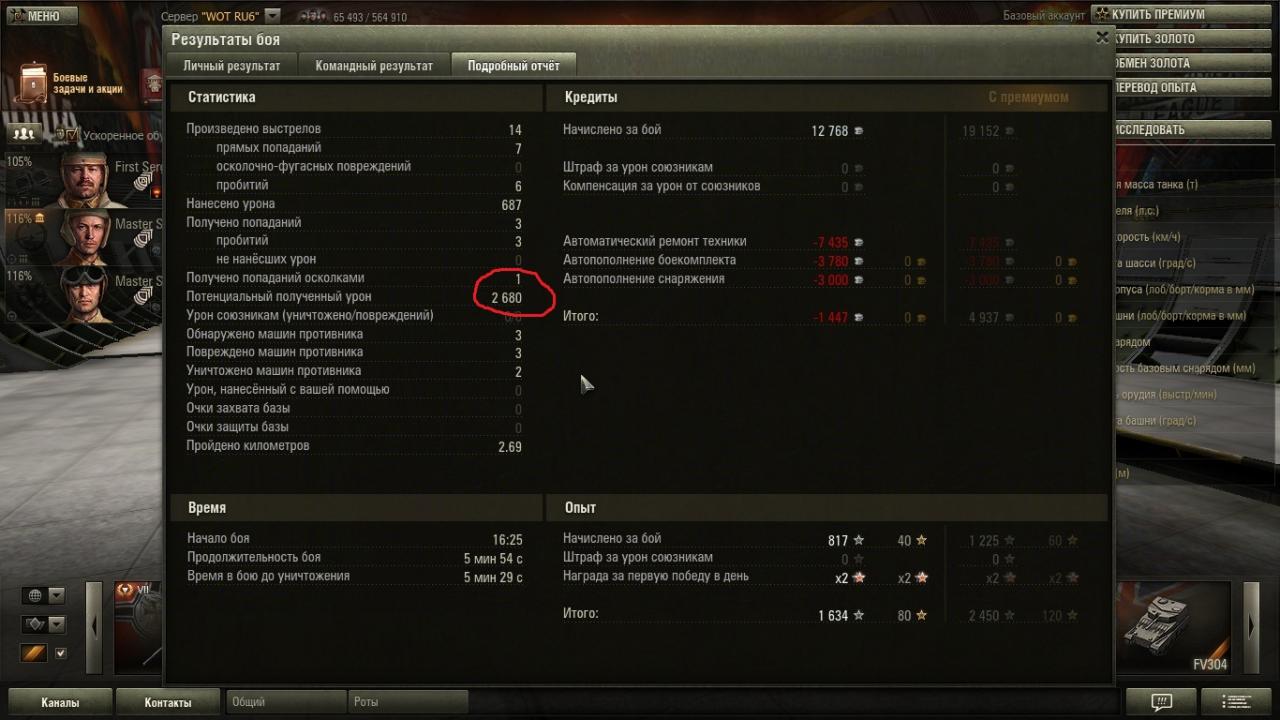Select the first crew member portrait
The image size is (1280, 720).
(85, 179)
